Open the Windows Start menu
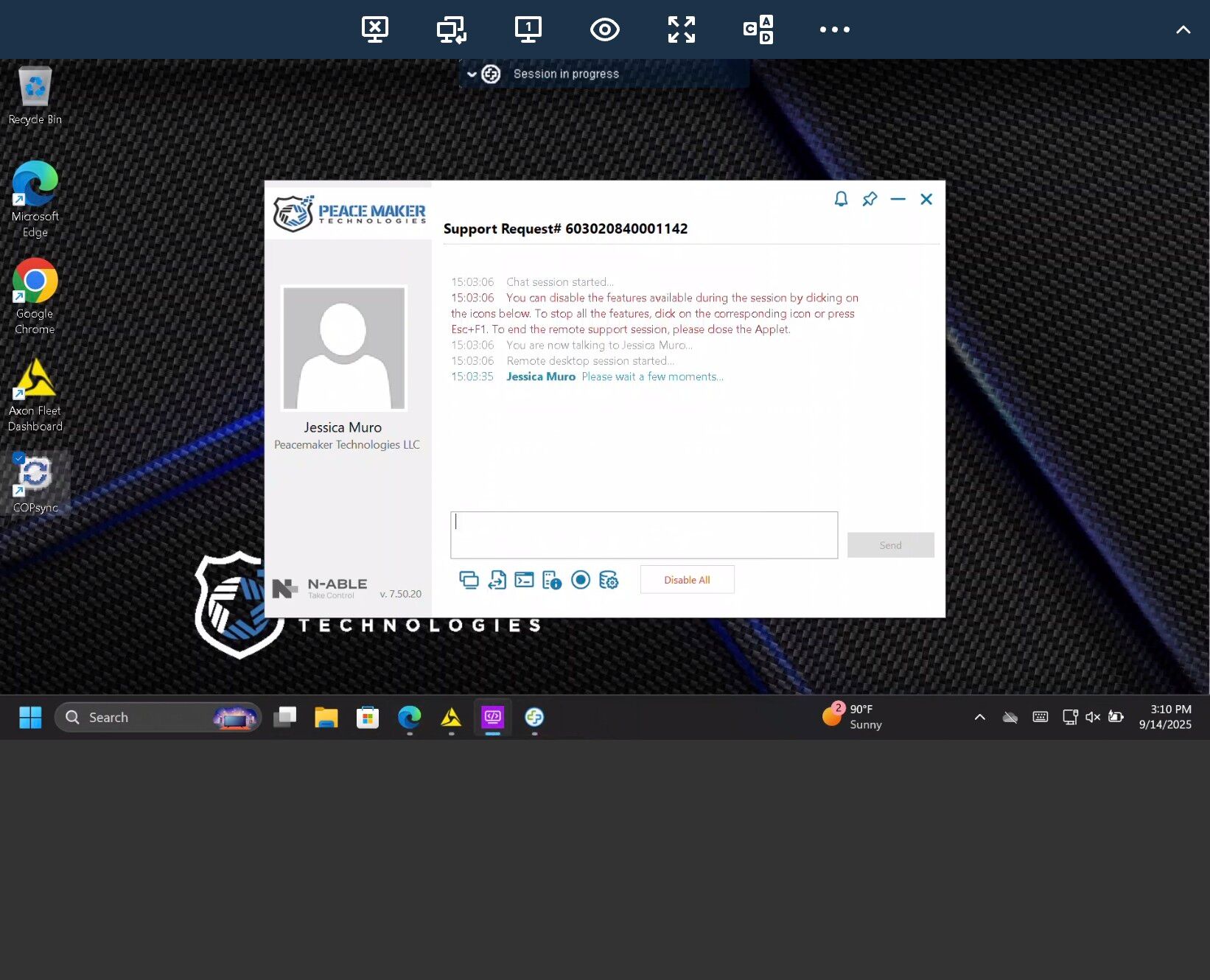Screen dimensions: 1210x980 pos(30,717)
